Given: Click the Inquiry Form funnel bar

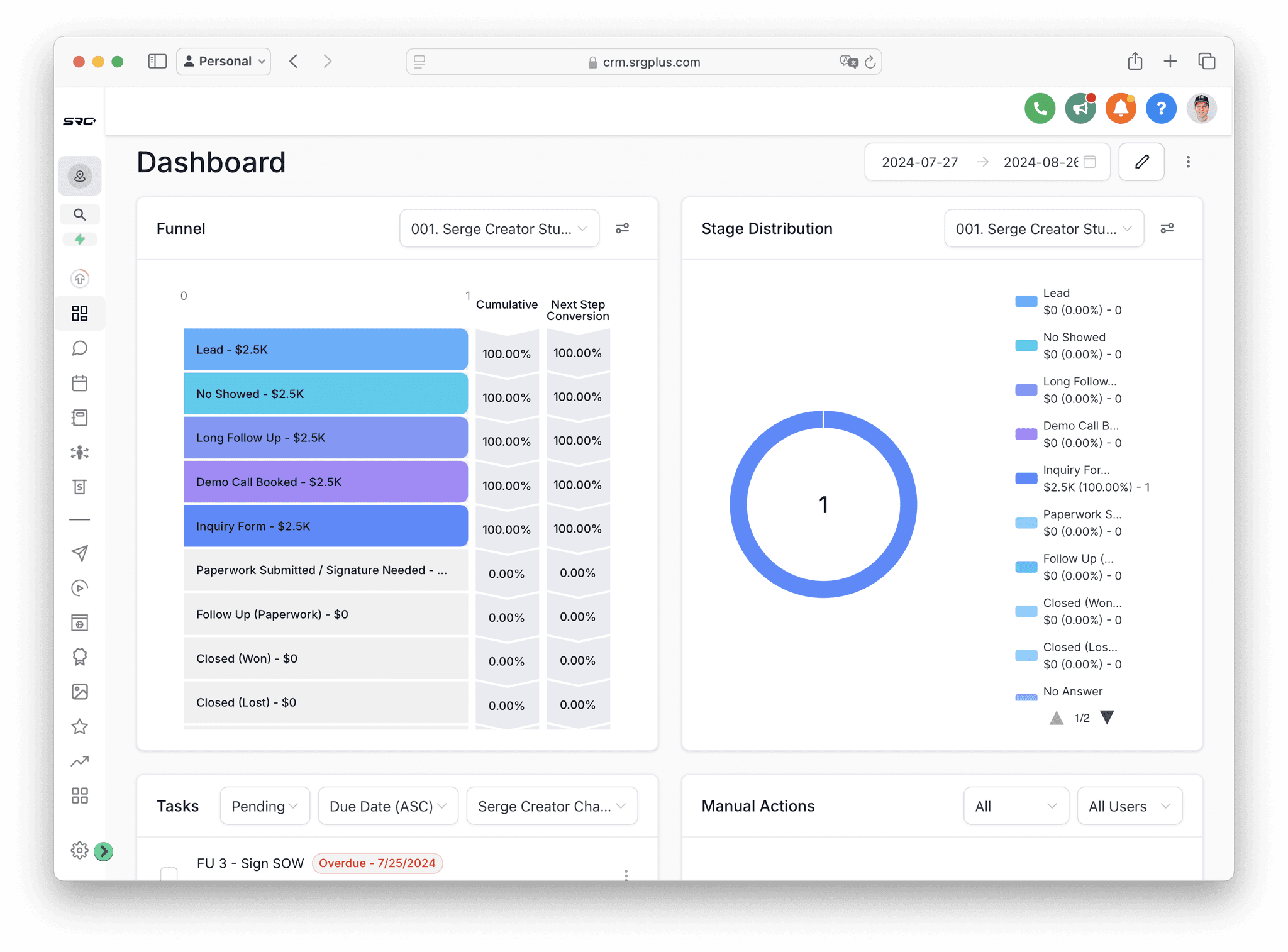Looking at the screenshot, I should 325,526.
